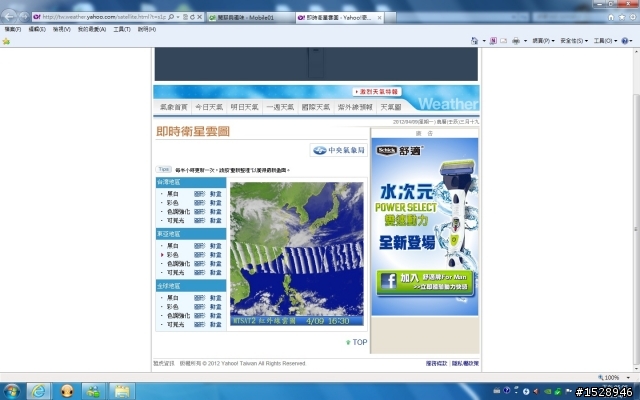Click the Action Center flag tray icon
Viewport: 640px width, 400px height.
point(569,391)
